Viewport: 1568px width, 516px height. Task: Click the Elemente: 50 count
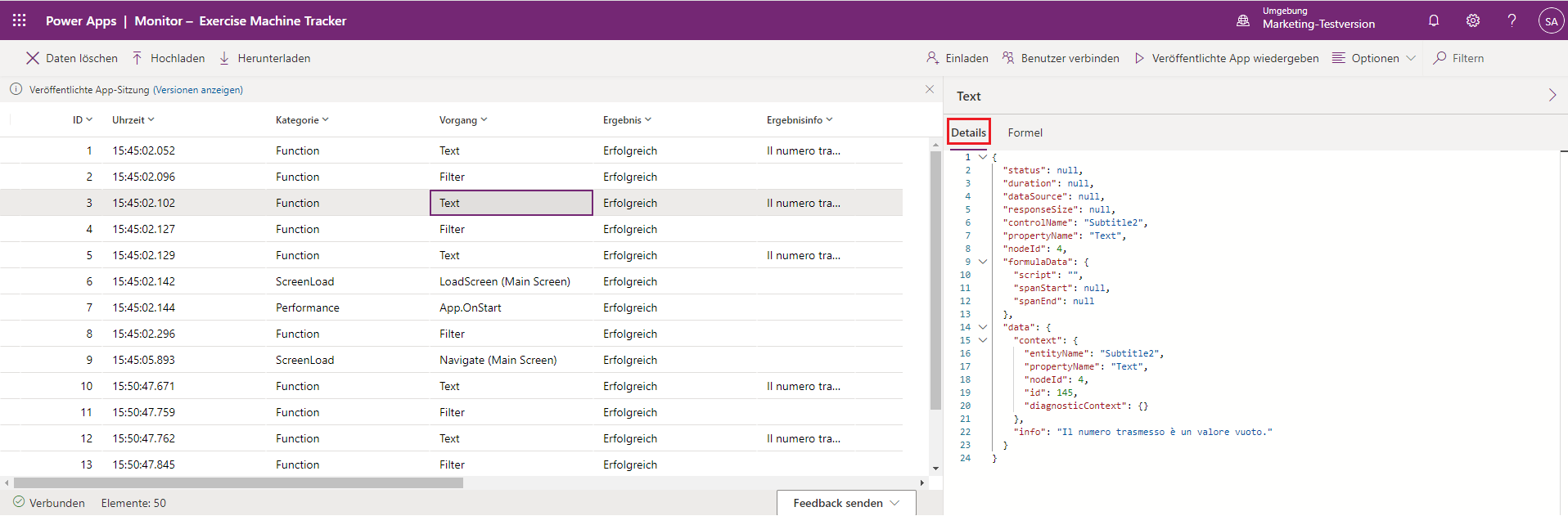133,503
